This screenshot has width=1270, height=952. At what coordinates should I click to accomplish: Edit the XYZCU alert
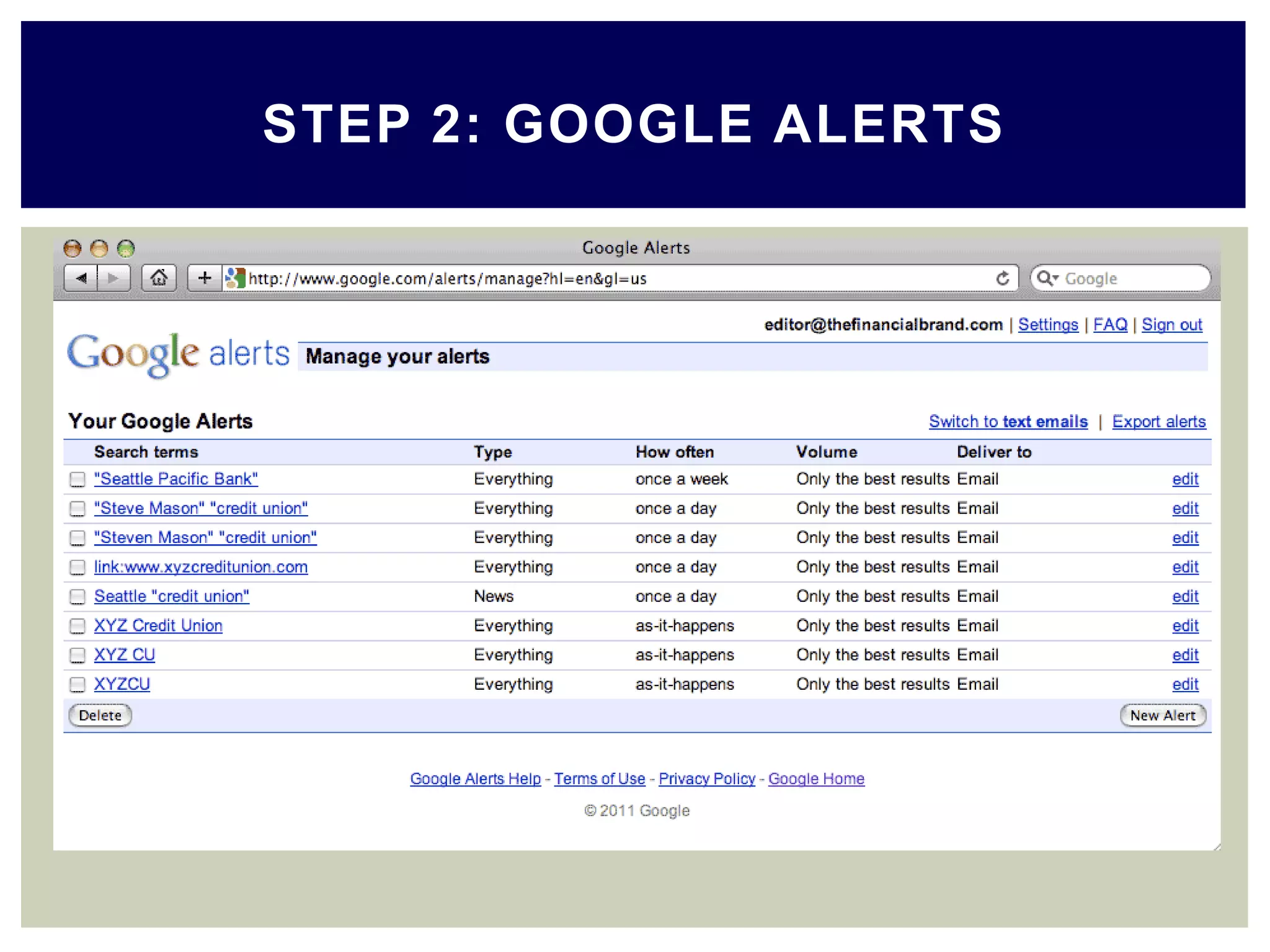click(x=1185, y=684)
